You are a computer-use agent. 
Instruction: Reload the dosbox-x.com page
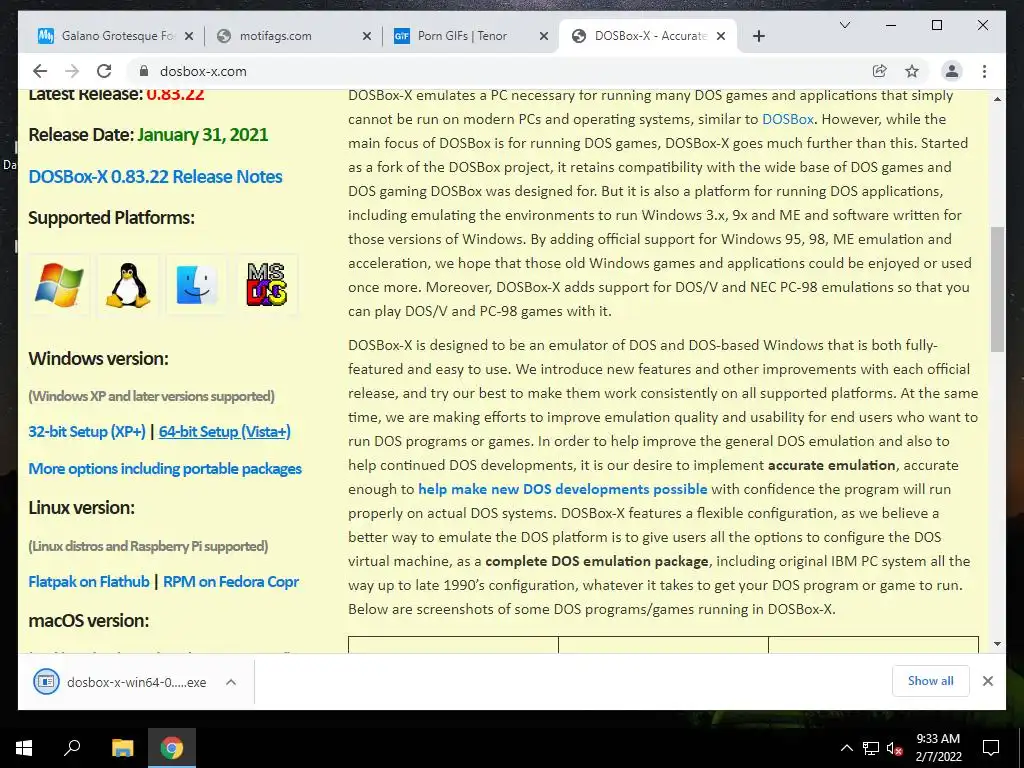pos(104,71)
